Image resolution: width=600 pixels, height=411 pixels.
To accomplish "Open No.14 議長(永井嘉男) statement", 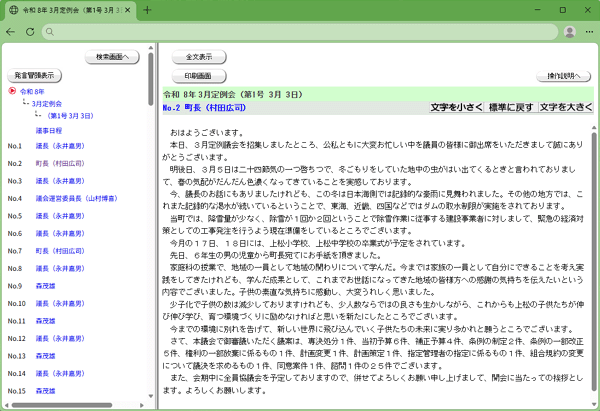I will pyautogui.click(x=60, y=373).
